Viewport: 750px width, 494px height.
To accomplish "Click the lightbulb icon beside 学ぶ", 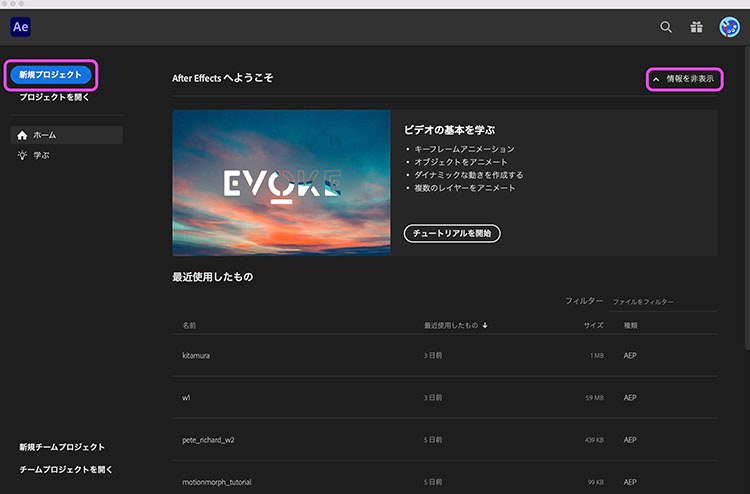I will (x=22, y=155).
